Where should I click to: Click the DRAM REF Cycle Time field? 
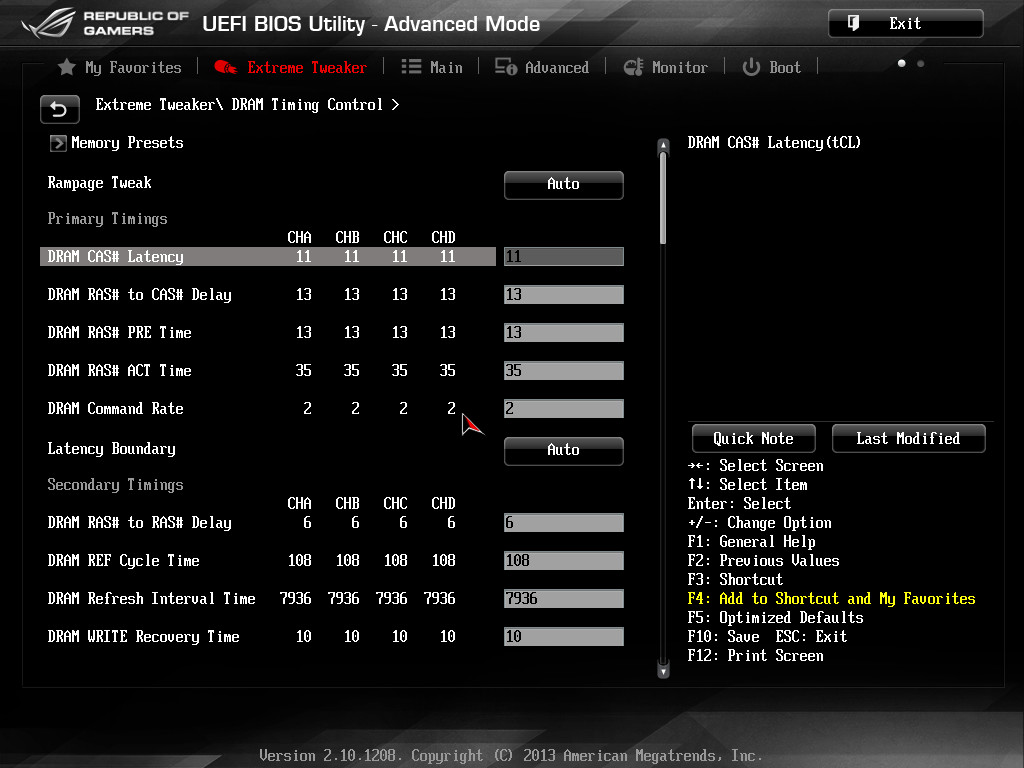563,561
